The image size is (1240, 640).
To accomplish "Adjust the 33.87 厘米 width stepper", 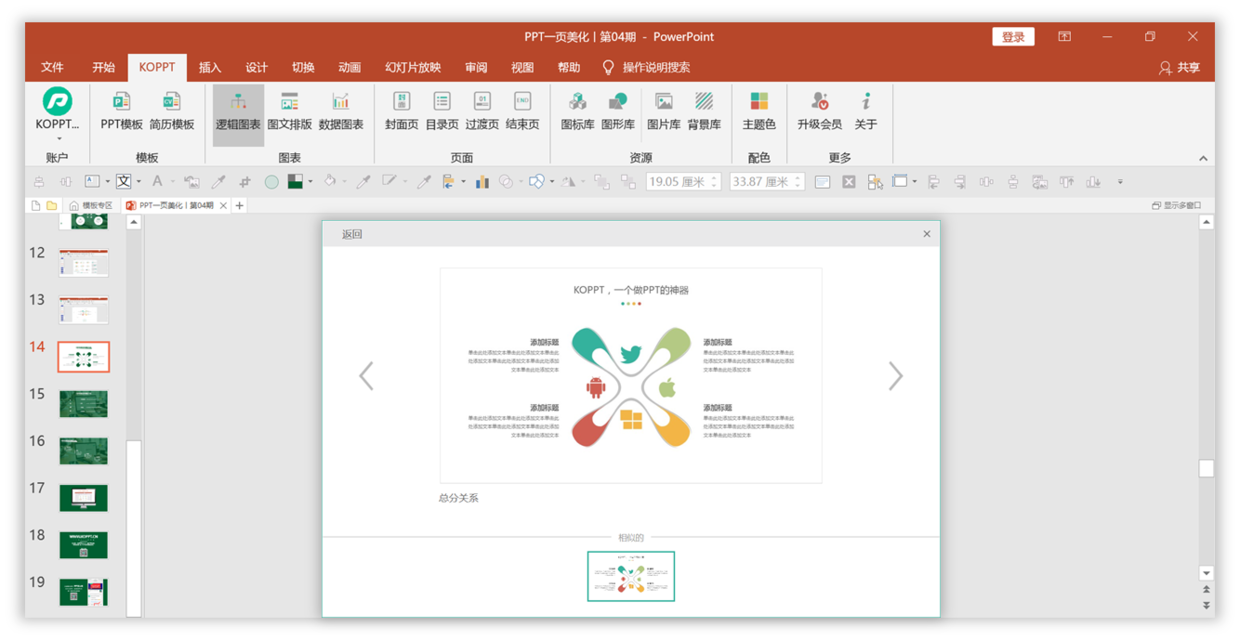I will point(797,182).
